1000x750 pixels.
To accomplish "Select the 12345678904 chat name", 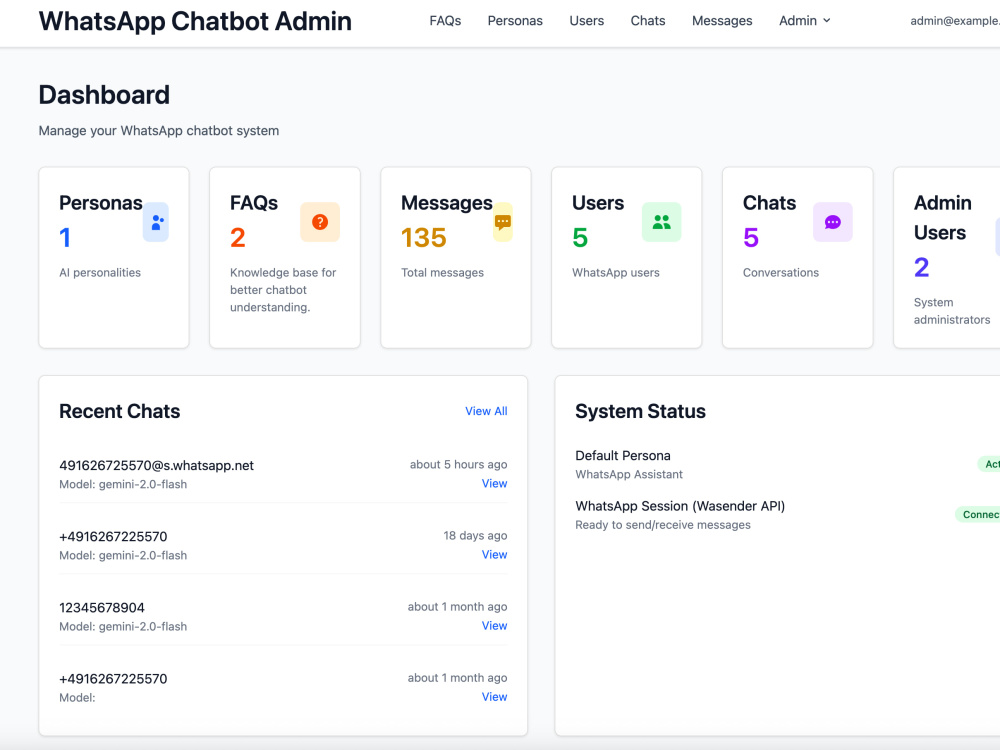I will tap(102, 608).
